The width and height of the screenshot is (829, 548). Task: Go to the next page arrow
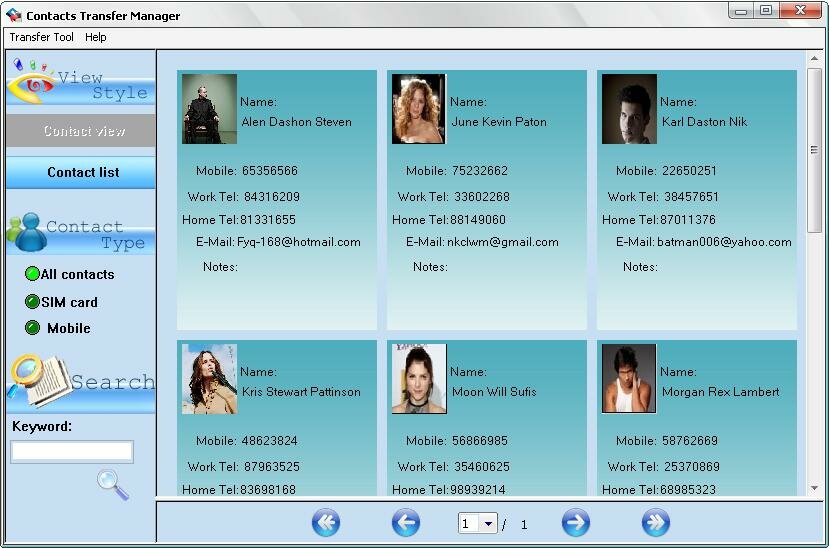[x=576, y=523]
